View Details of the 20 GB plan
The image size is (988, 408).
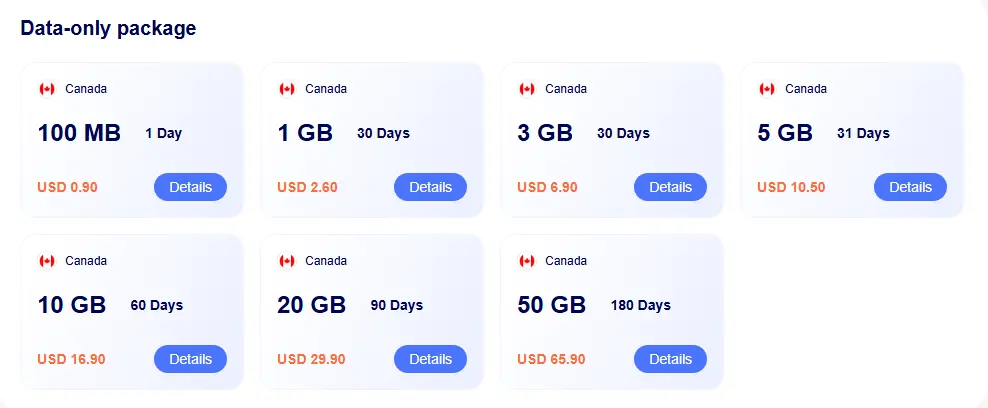430,359
